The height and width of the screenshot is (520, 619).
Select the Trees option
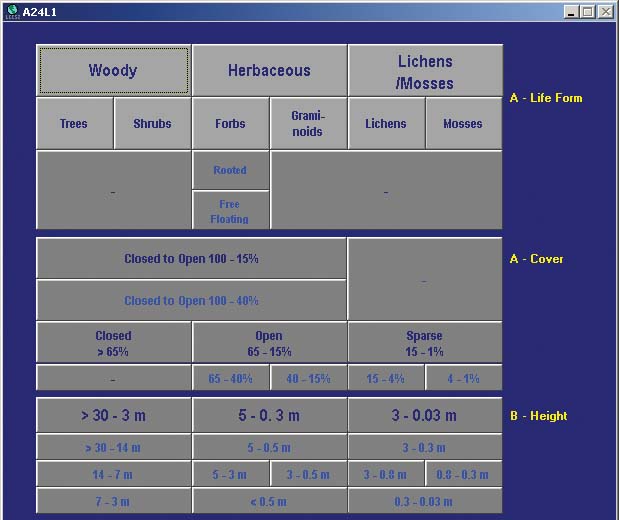(x=74, y=124)
